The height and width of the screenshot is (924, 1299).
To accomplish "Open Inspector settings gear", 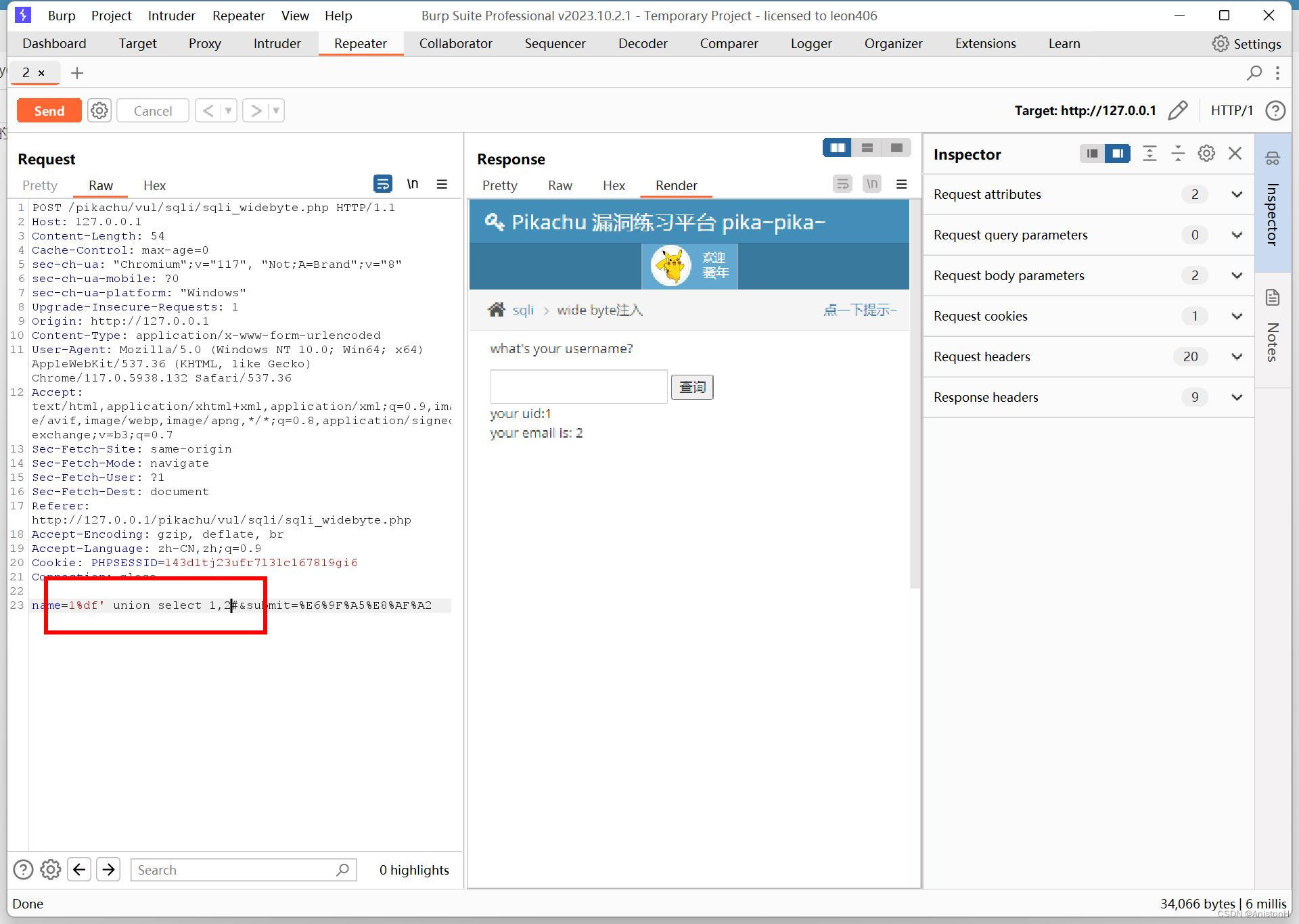I will coord(1206,154).
